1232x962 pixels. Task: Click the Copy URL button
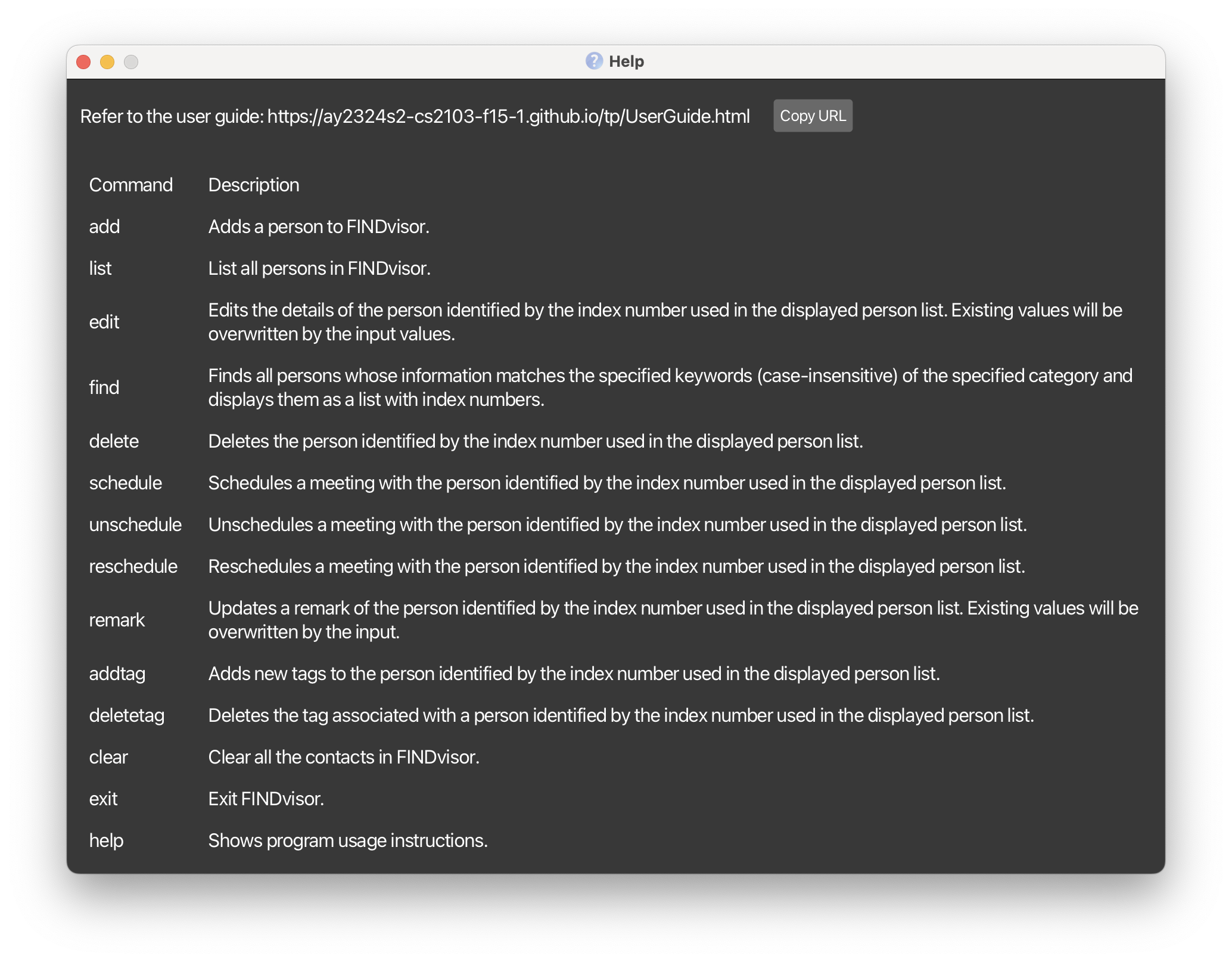(x=812, y=116)
